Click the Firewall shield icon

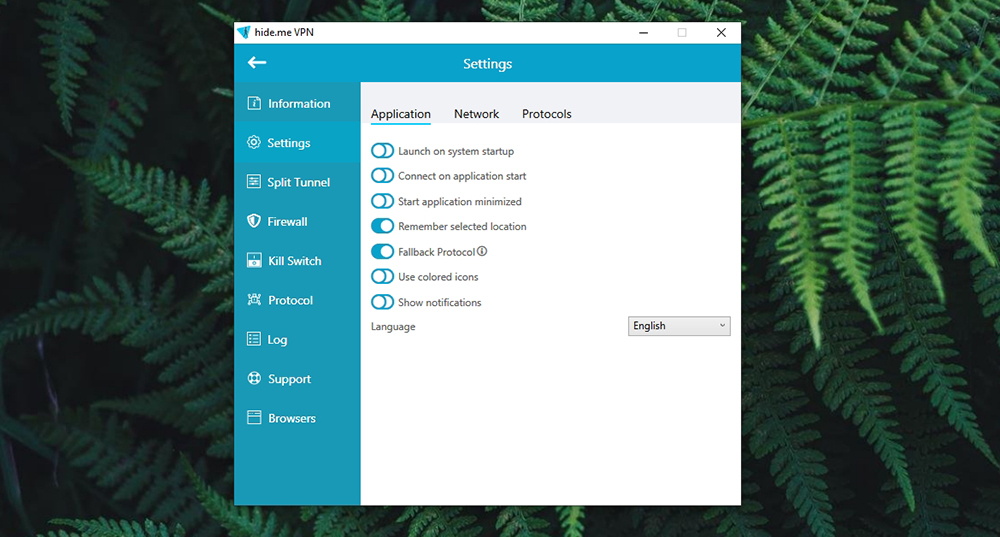[254, 221]
